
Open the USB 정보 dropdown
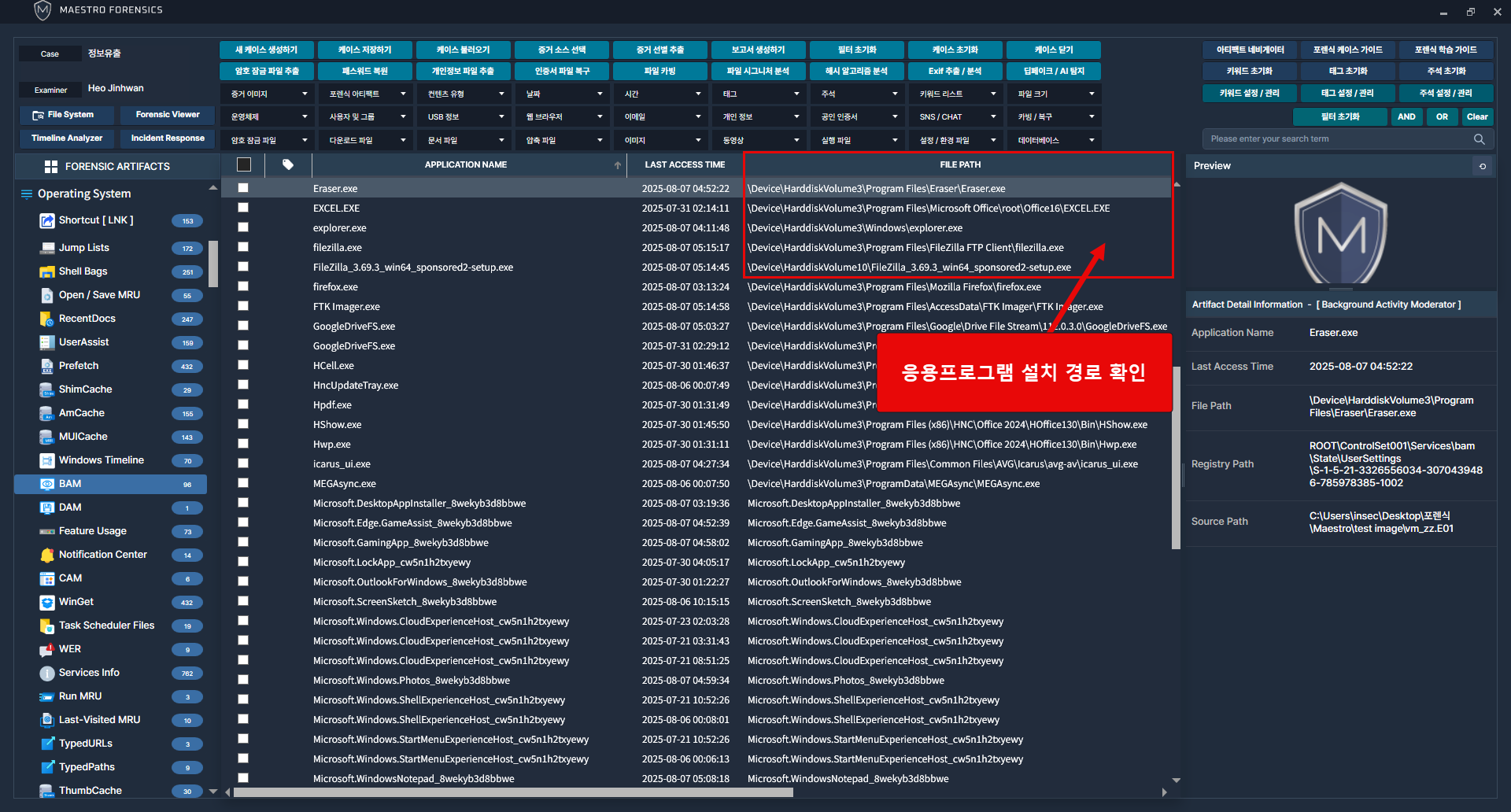(465, 117)
